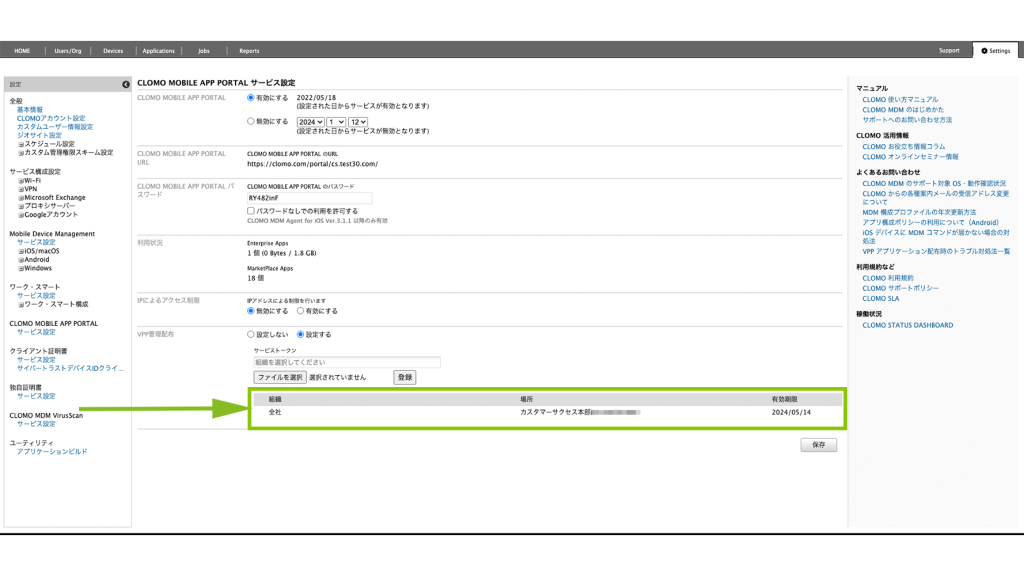
Task: Open the day dropdown showing 12
Action: [x=358, y=122]
